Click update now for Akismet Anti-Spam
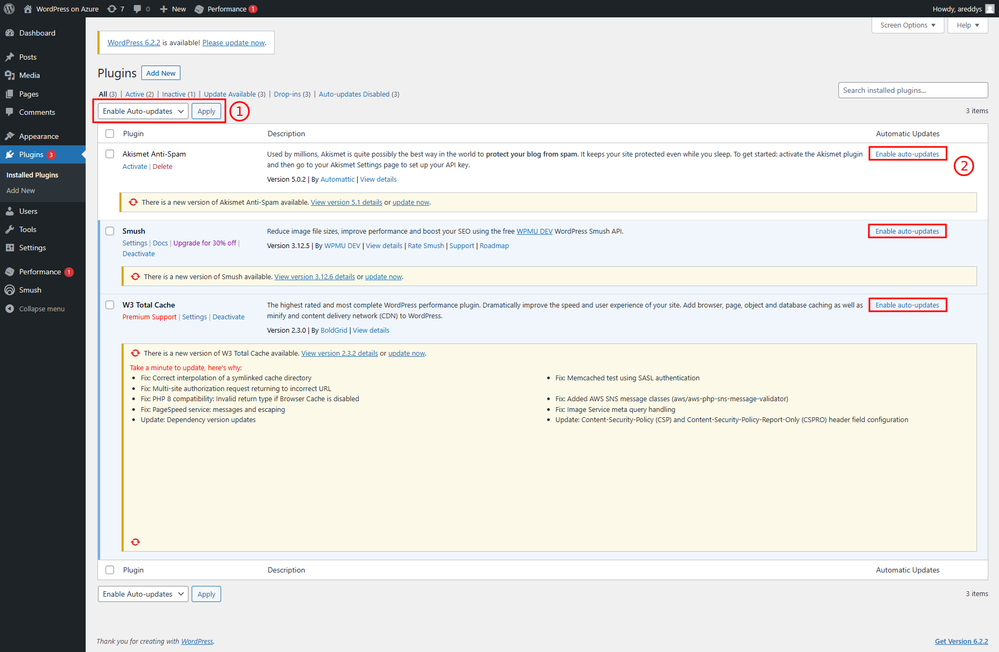Image resolution: width=999 pixels, height=652 pixels. [411, 203]
